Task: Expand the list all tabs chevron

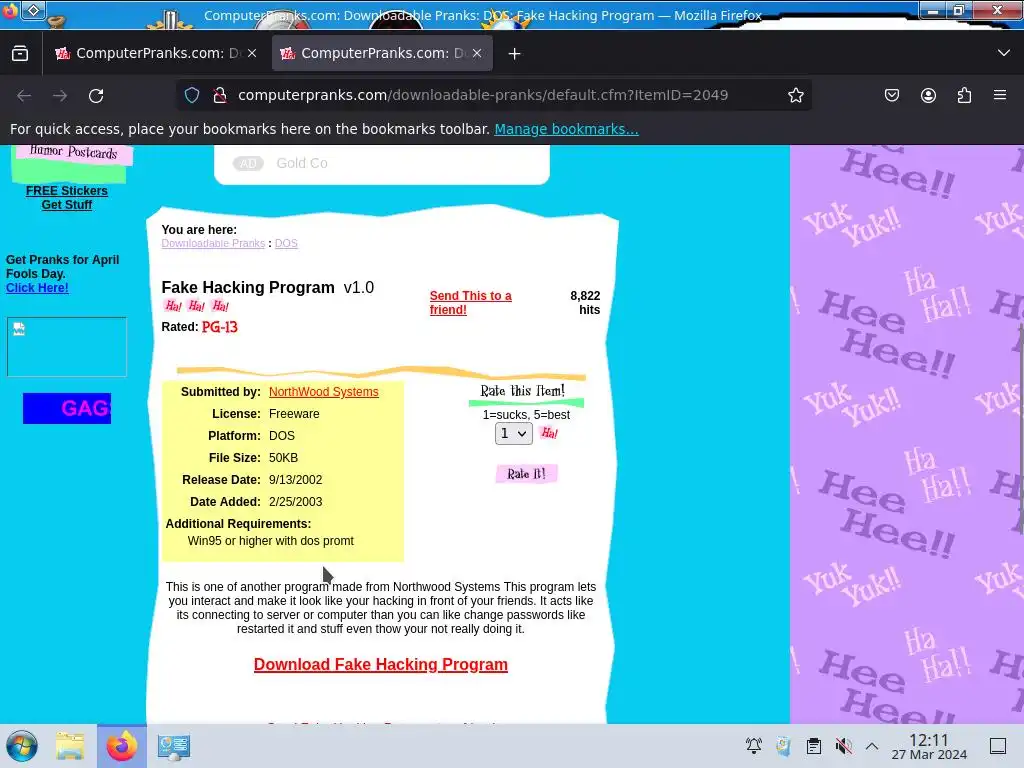Action: (1004, 53)
